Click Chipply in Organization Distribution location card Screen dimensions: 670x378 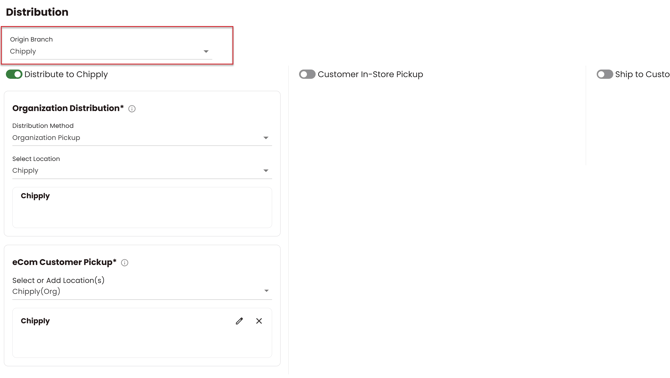click(35, 196)
